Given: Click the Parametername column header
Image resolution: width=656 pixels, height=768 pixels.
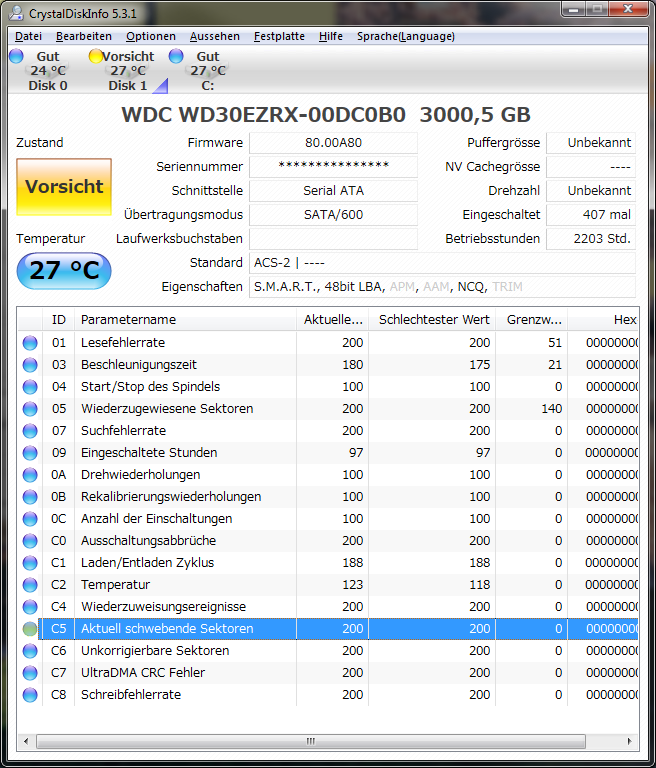Looking at the screenshot, I should click(x=185, y=320).
